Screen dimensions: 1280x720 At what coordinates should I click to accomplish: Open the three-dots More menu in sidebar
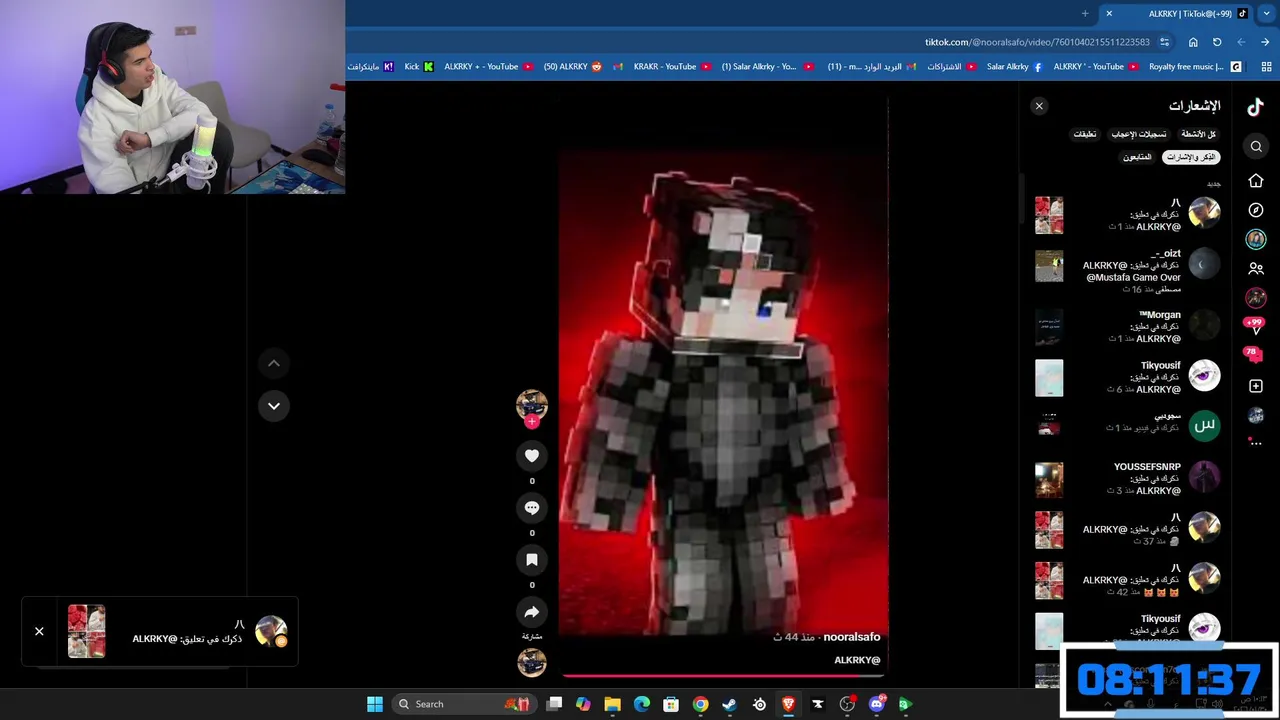[x=1256, y=443]
